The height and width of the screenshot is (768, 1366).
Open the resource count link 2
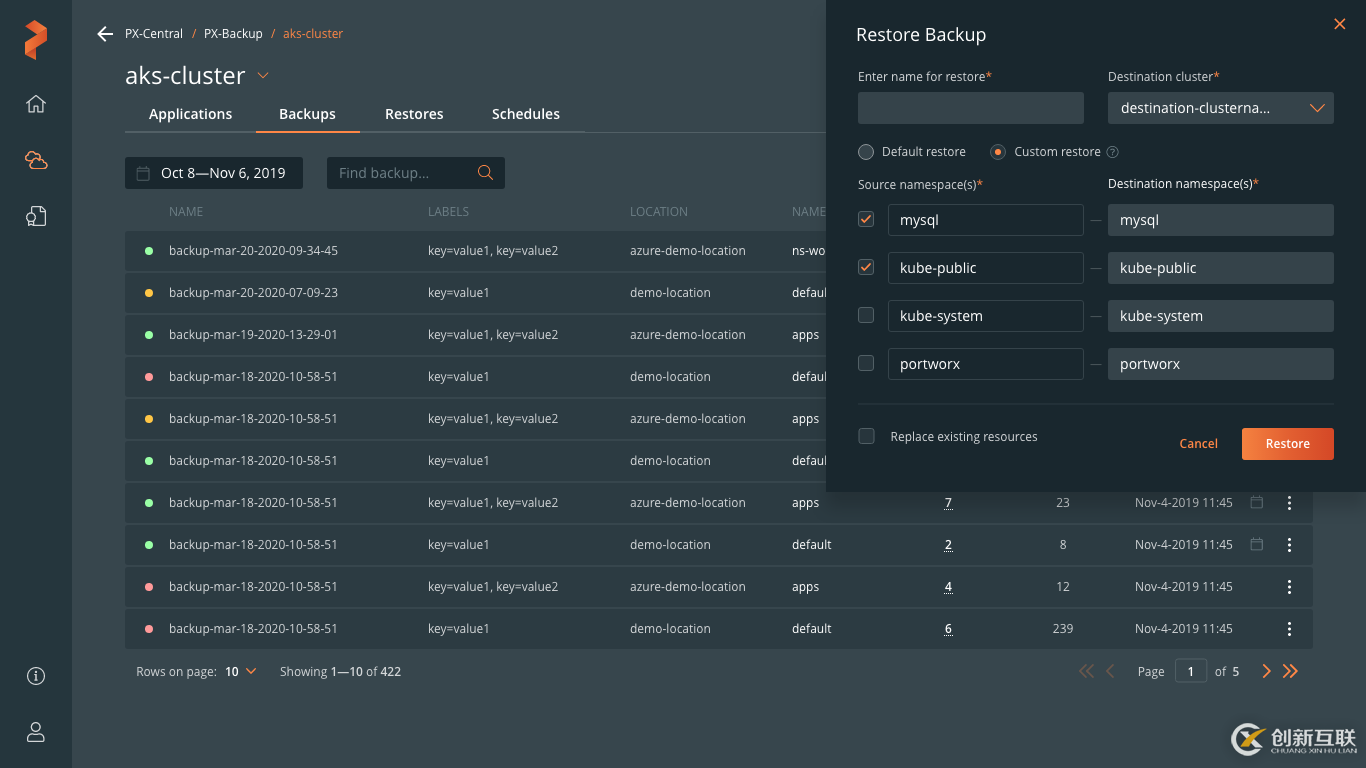click(x=948, y=545)
